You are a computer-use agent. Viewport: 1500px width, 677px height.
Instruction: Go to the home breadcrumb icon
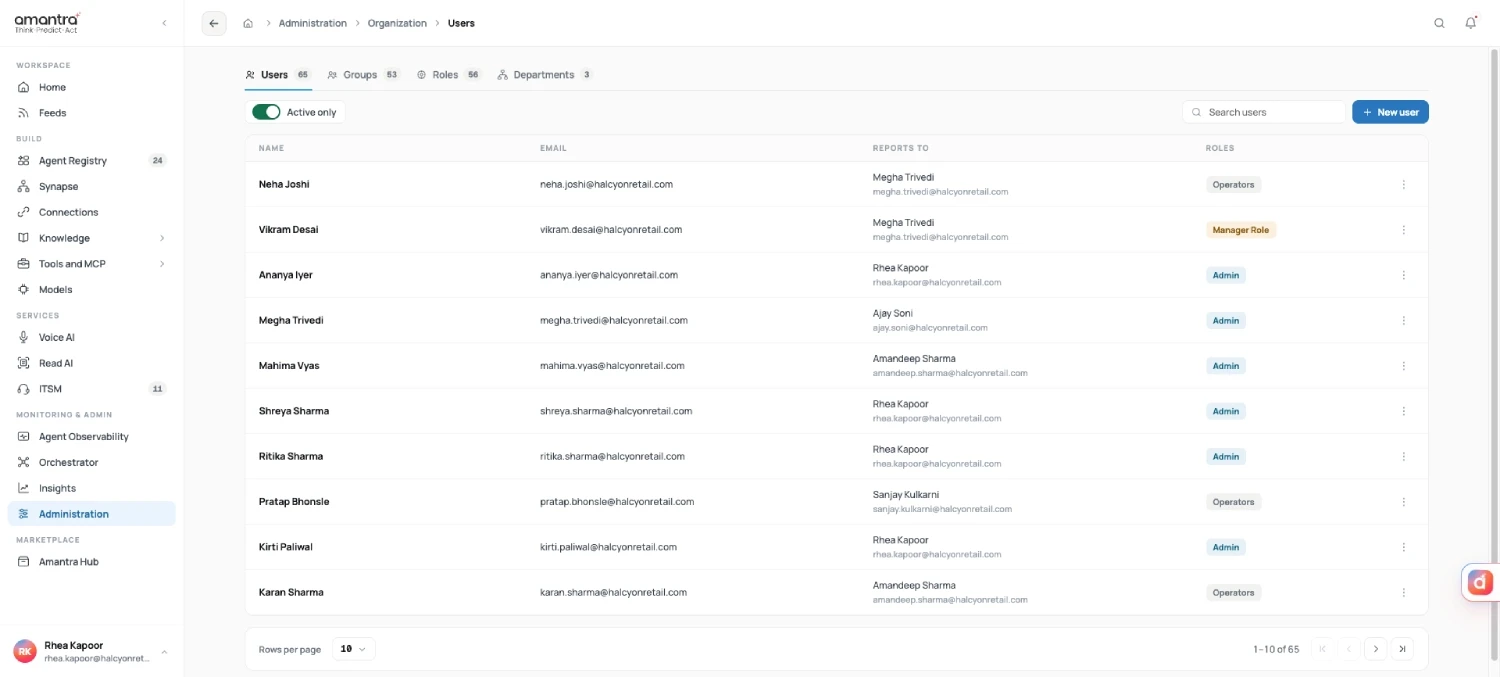248,23
